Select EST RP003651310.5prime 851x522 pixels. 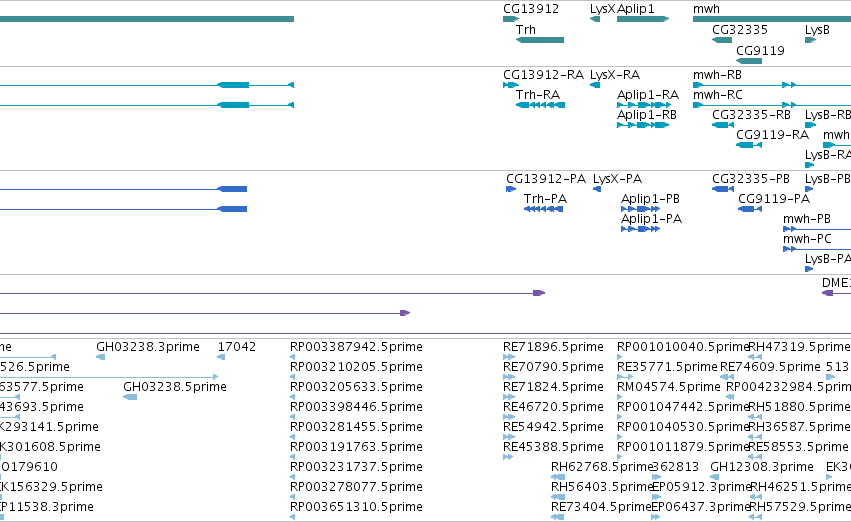[x=356, y=507]
